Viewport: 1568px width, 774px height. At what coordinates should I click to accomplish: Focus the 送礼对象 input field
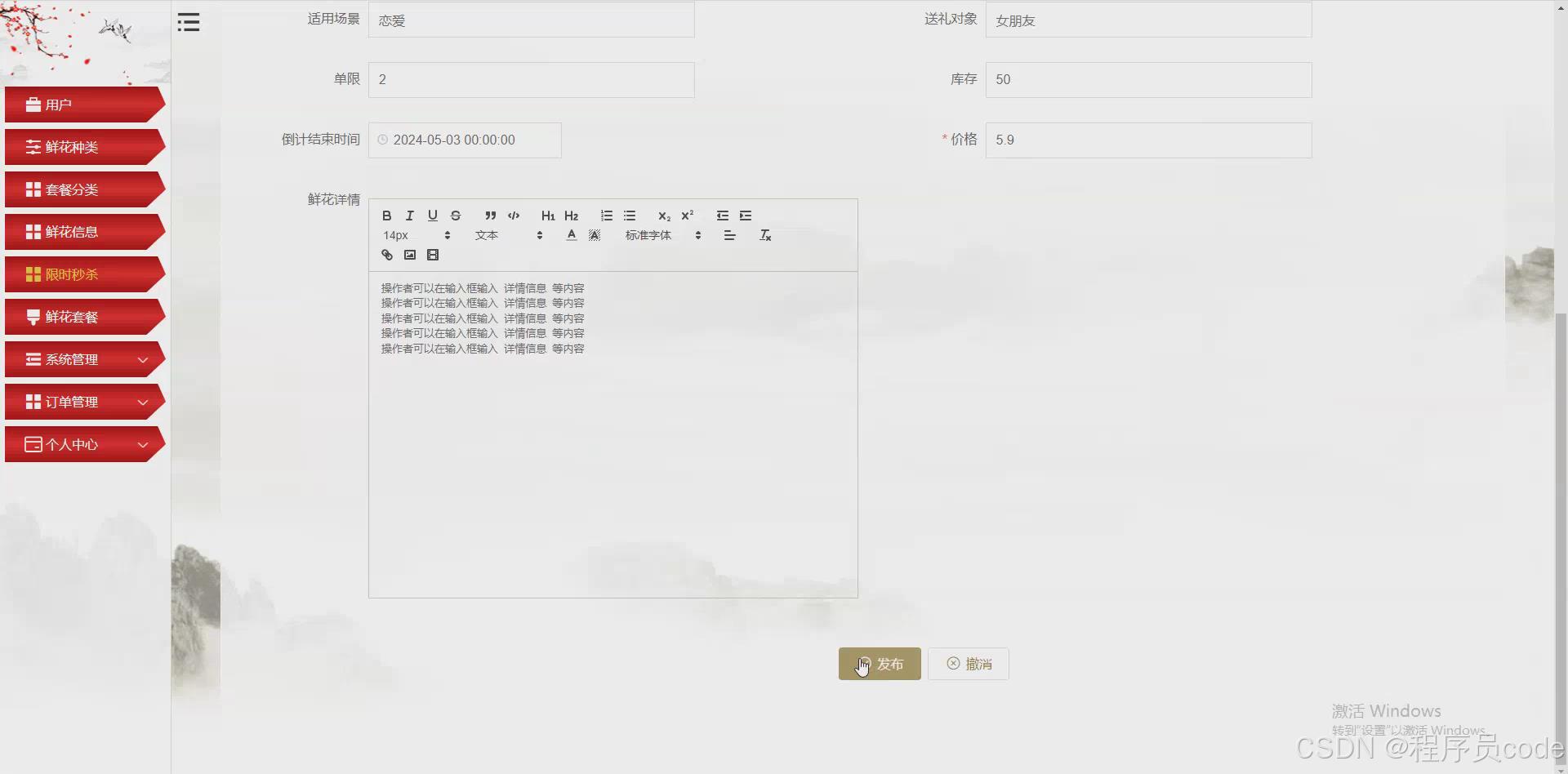[x=1149, y=20]
